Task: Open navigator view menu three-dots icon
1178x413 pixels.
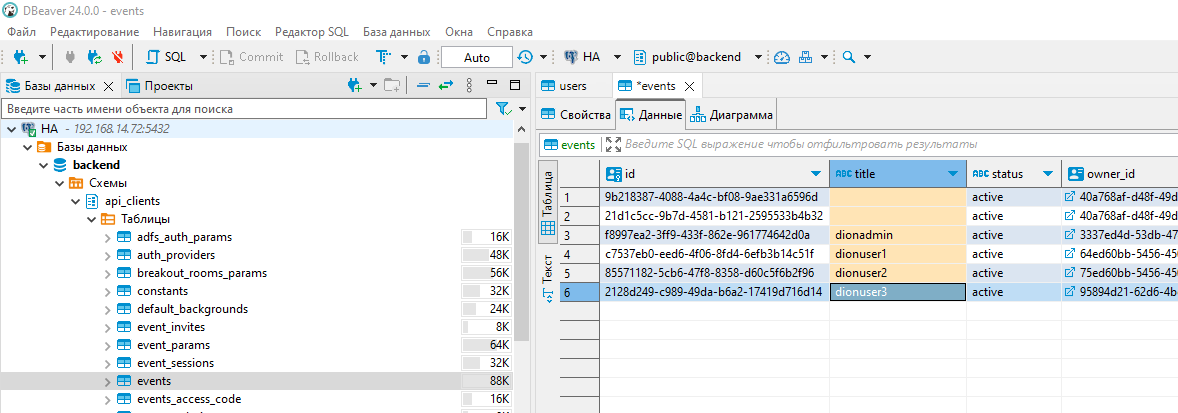Action: tap(469, 86)
